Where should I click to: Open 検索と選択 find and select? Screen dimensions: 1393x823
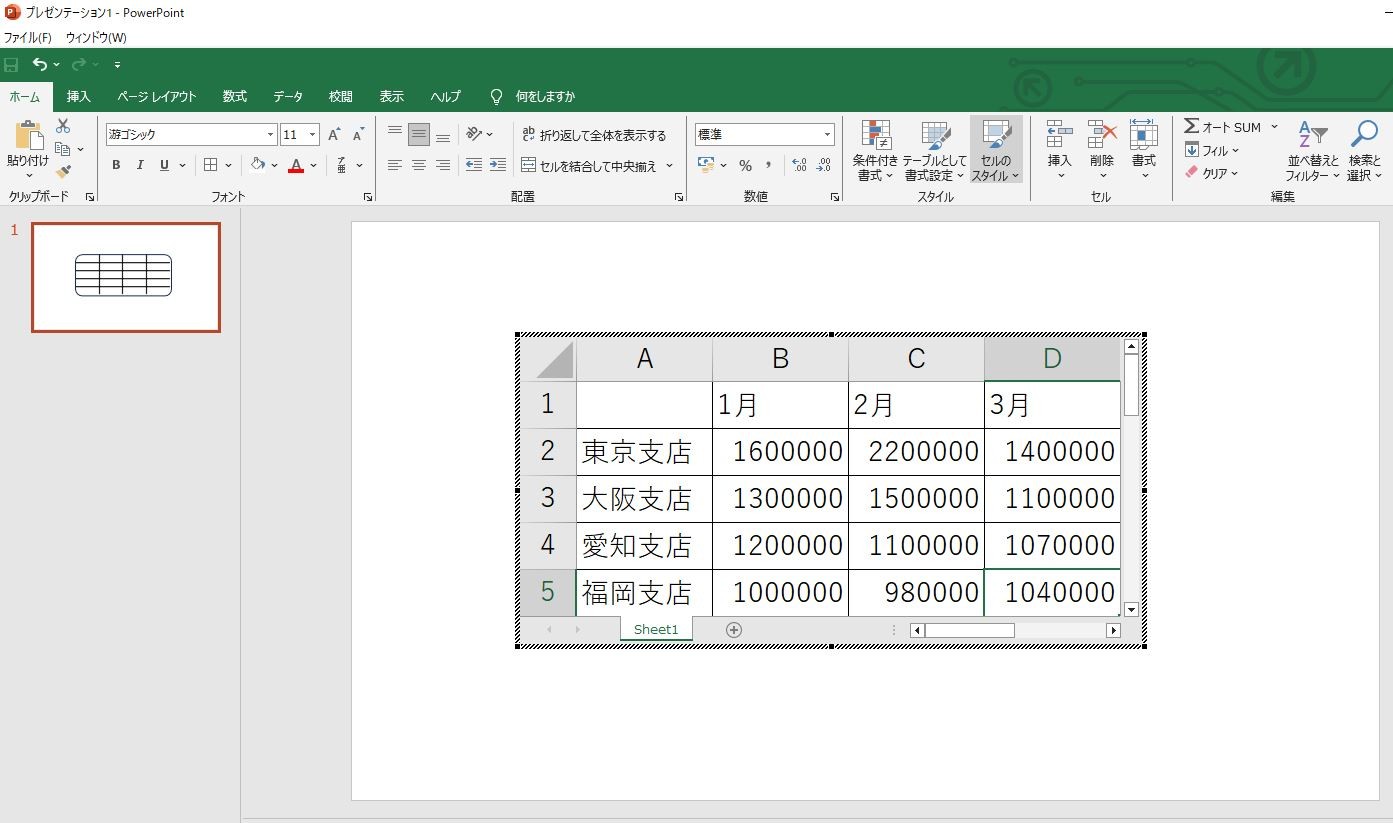(x=1364, y=151)
